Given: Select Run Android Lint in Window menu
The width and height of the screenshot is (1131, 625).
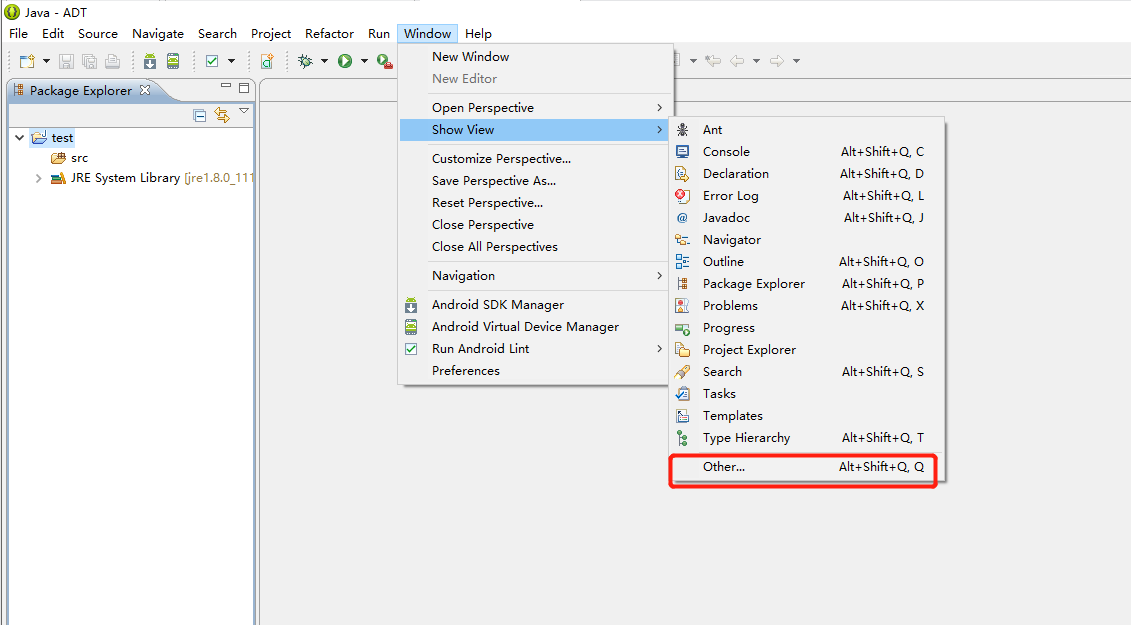Looking at the screenshot, I should (x=534, y=349).
